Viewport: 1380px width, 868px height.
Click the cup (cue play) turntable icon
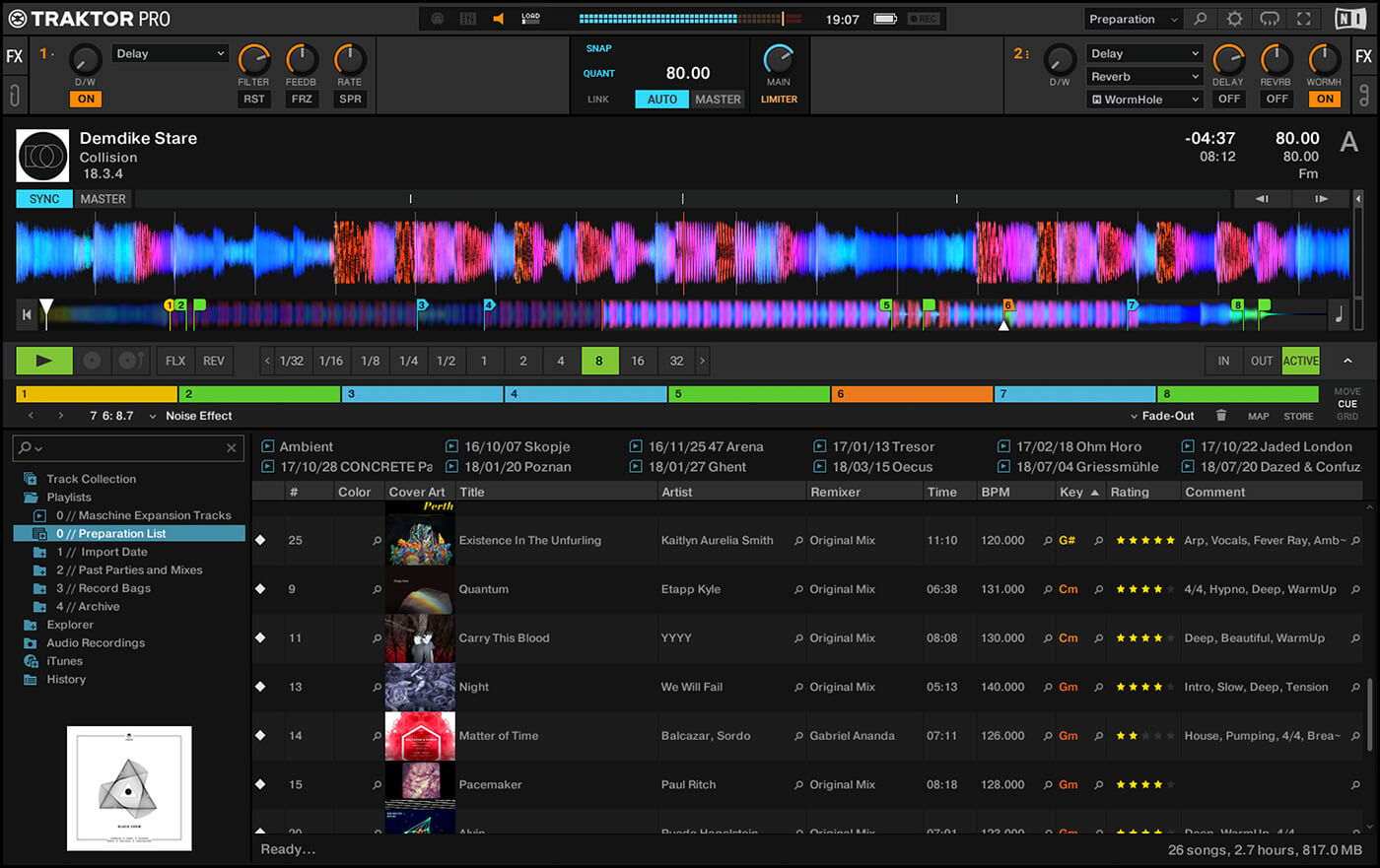[129, 361]
